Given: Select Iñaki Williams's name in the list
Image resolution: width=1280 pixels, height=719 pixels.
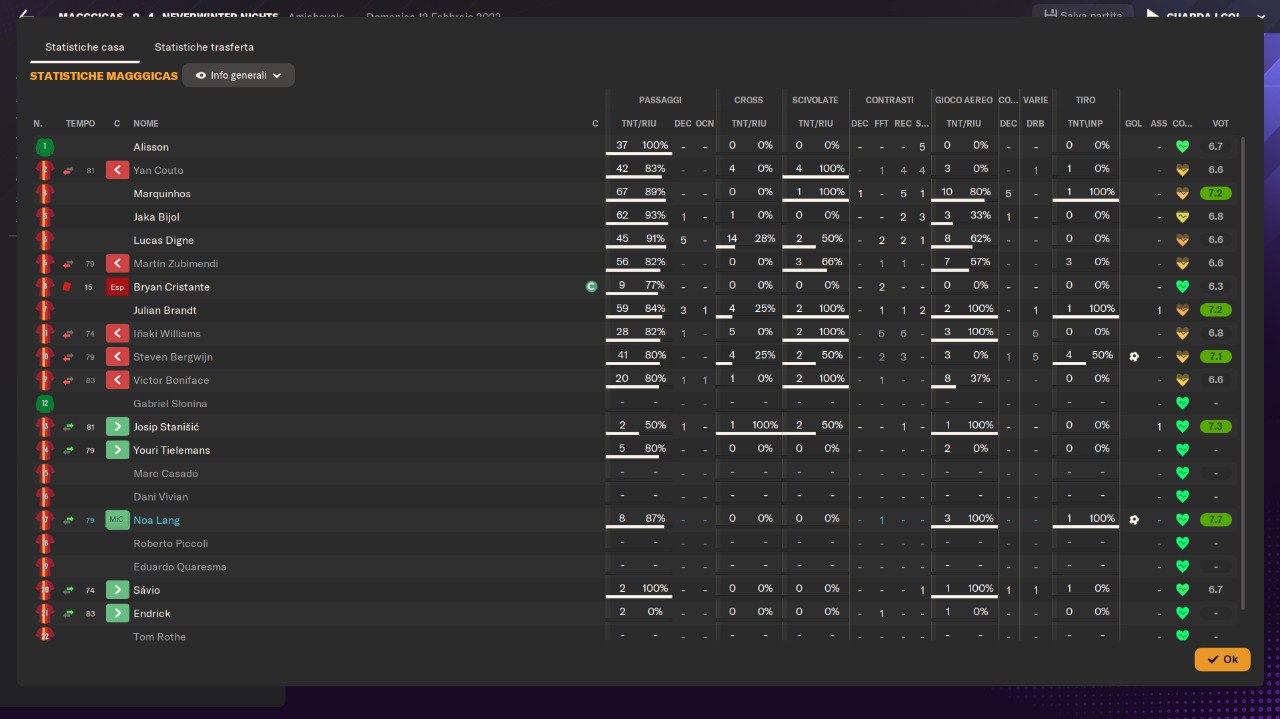Looking at the screenshot, I should pos(167,334).
